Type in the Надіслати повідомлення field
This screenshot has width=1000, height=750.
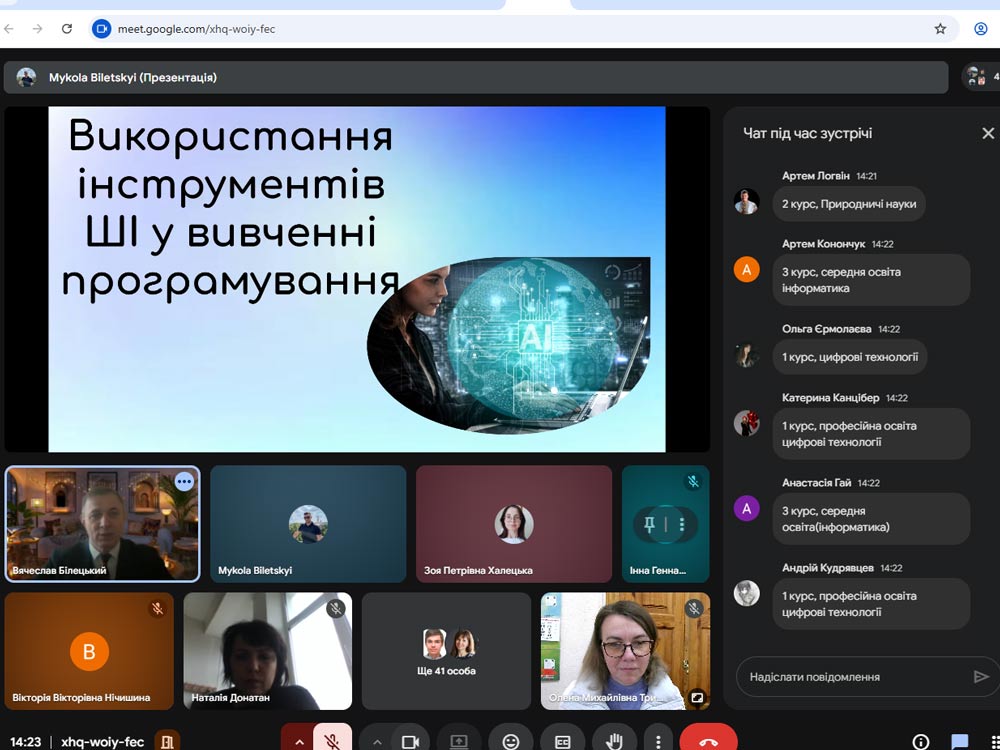coord(852,677)
